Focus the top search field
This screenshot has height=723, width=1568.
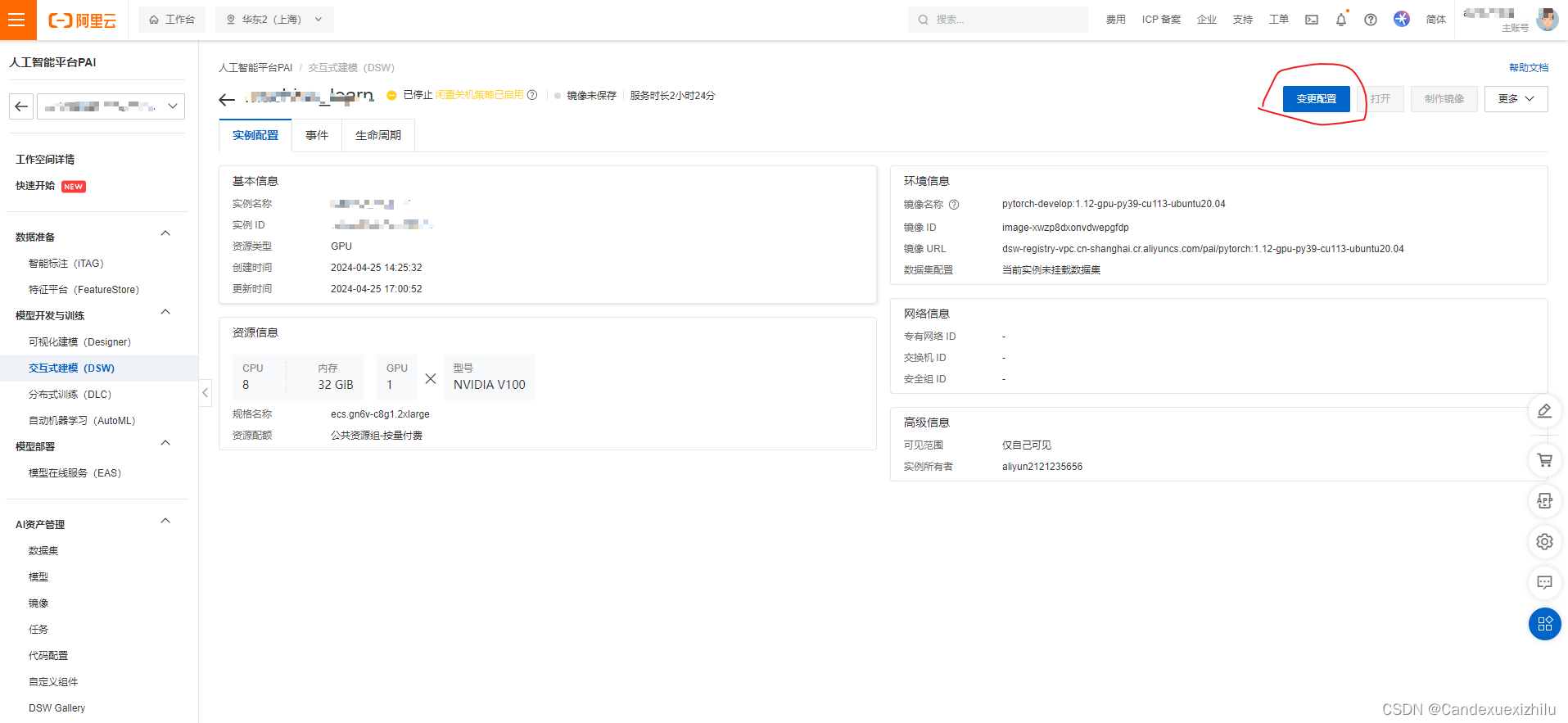(997, 20)
